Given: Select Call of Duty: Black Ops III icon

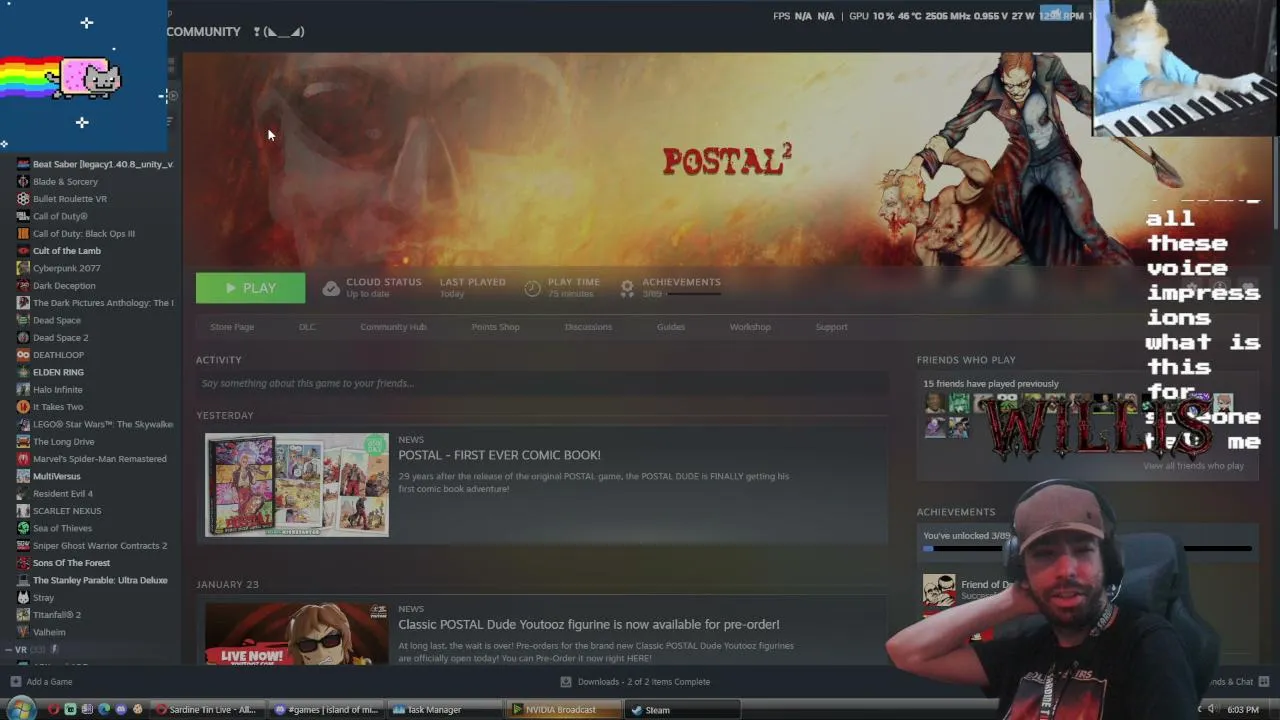Looking at the screenshot, I should [x=23, y=233].
